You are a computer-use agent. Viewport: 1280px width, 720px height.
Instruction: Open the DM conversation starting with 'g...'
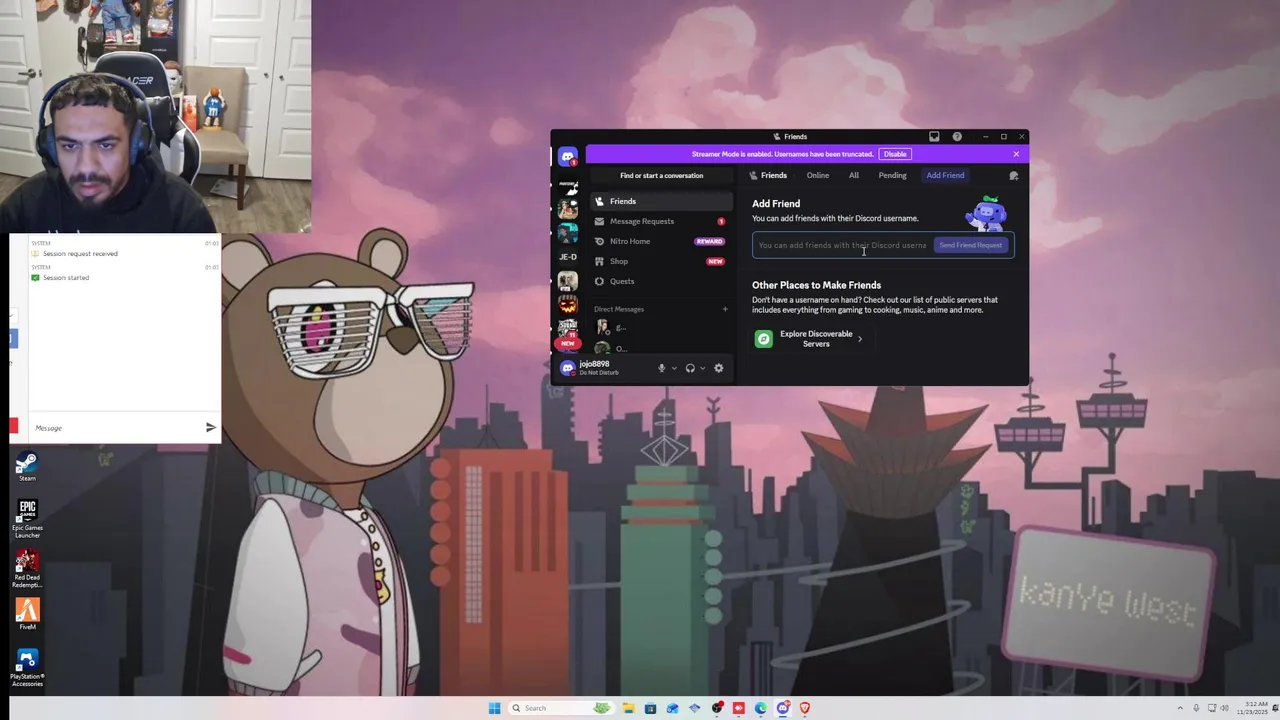(x=661, y=328)
